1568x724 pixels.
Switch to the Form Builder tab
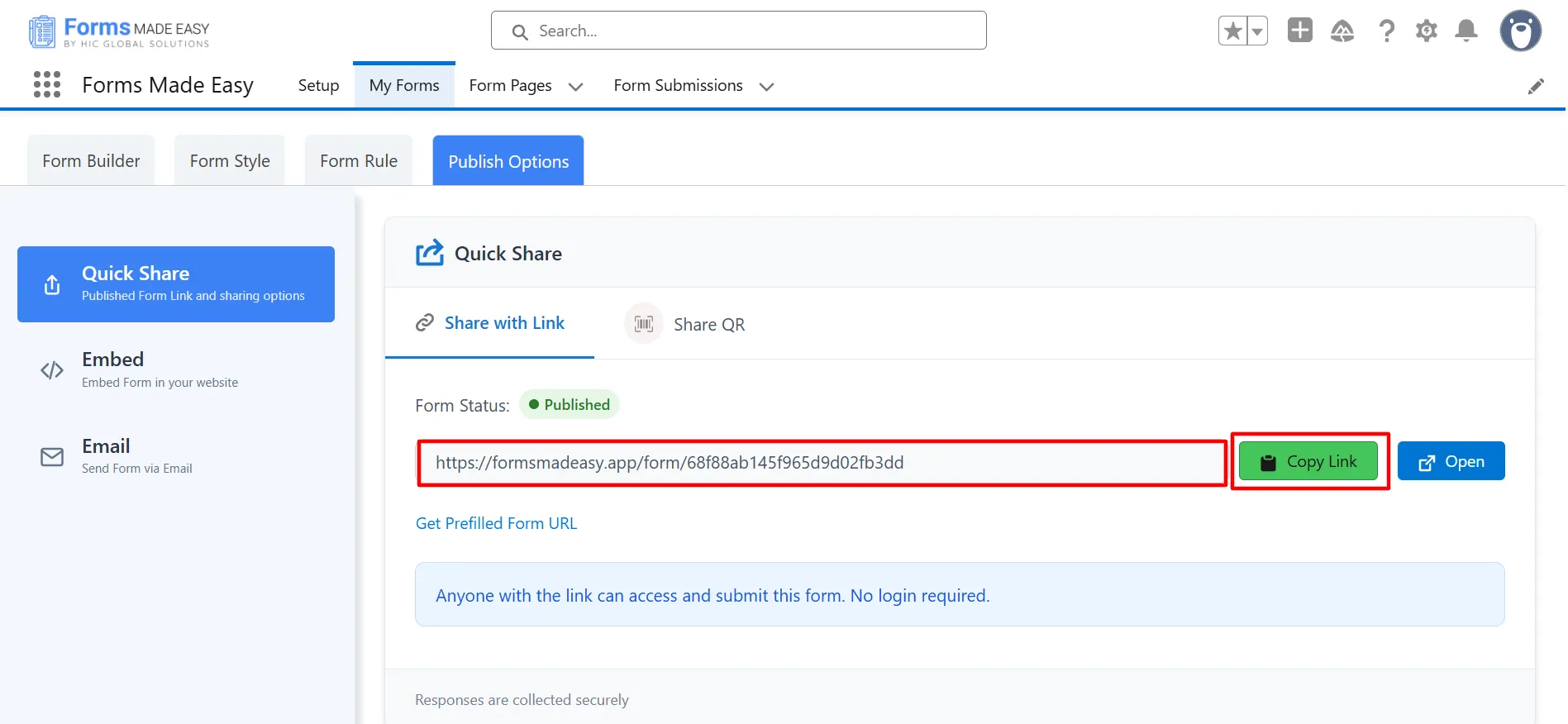coord(91,161)
